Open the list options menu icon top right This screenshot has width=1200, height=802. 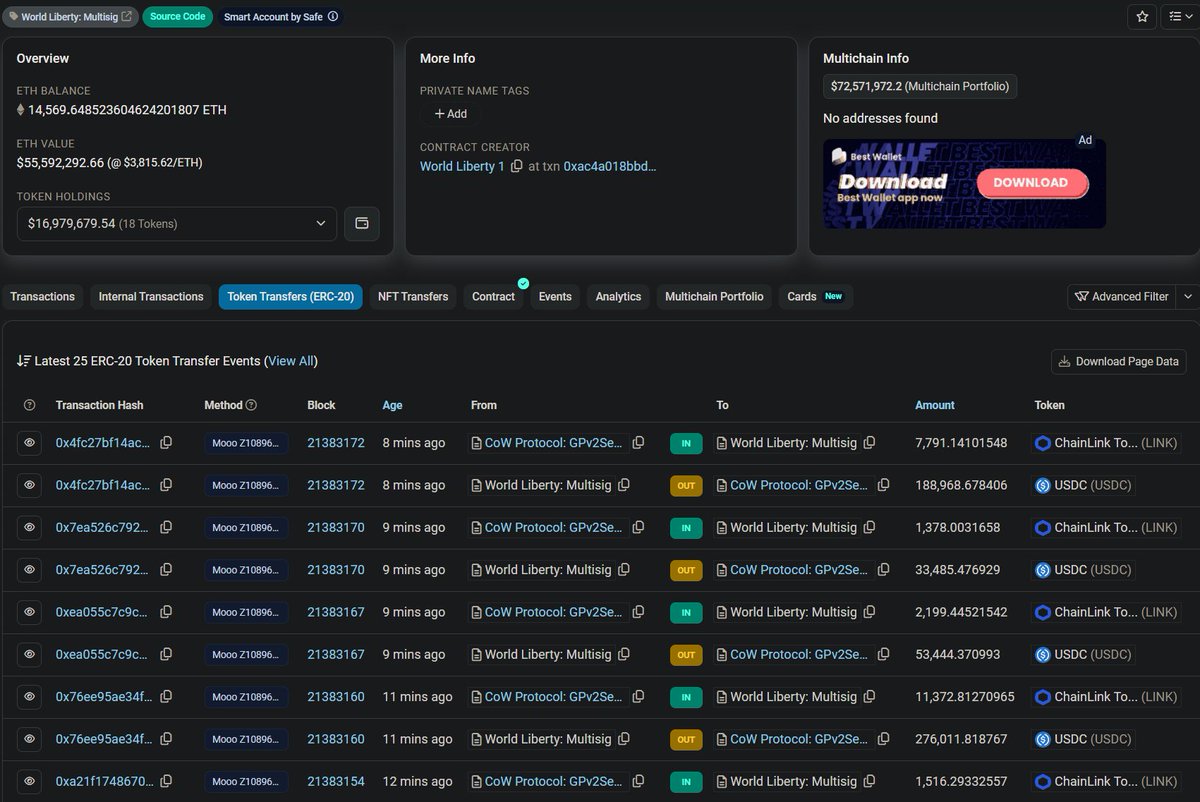point(1180,16)
